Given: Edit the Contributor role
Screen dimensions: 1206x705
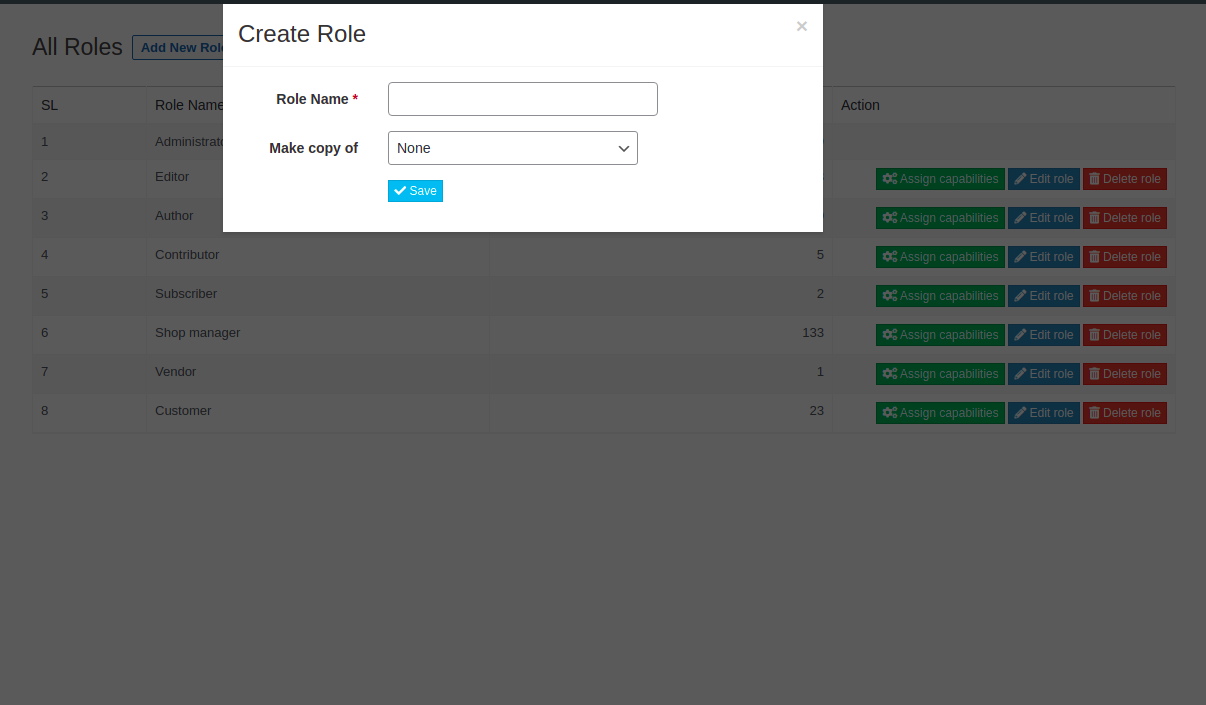Looking at the screenshot, I should coord(1044,257).
